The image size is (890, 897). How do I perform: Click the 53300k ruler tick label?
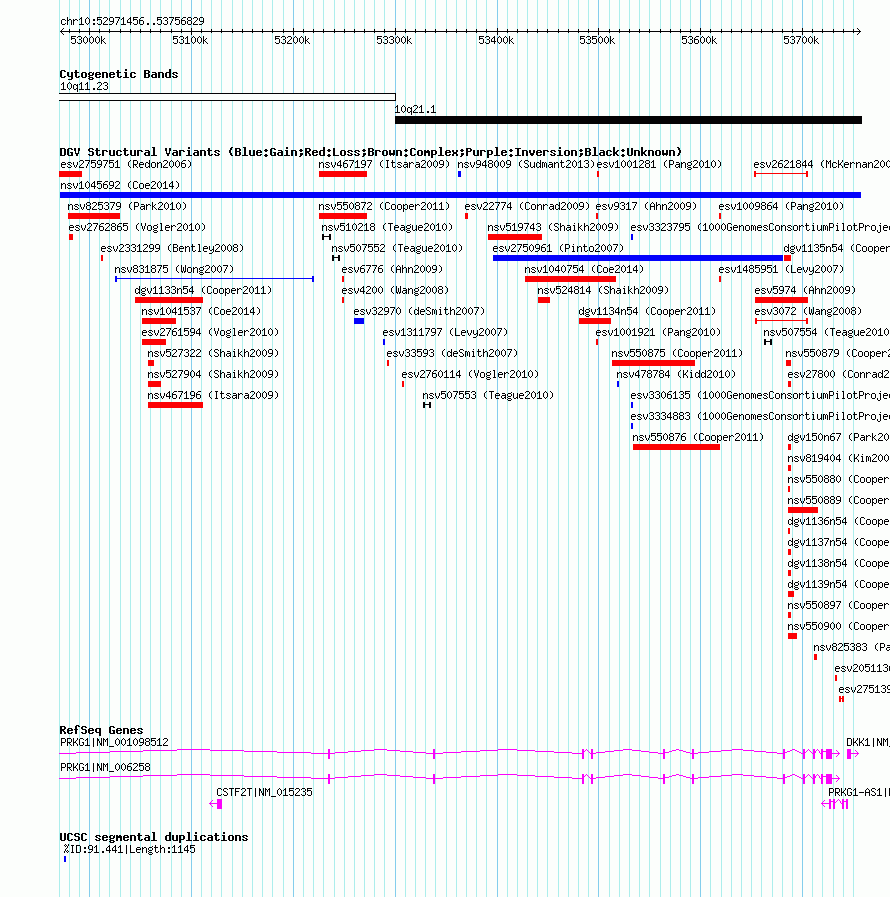(x=394, y=40)
